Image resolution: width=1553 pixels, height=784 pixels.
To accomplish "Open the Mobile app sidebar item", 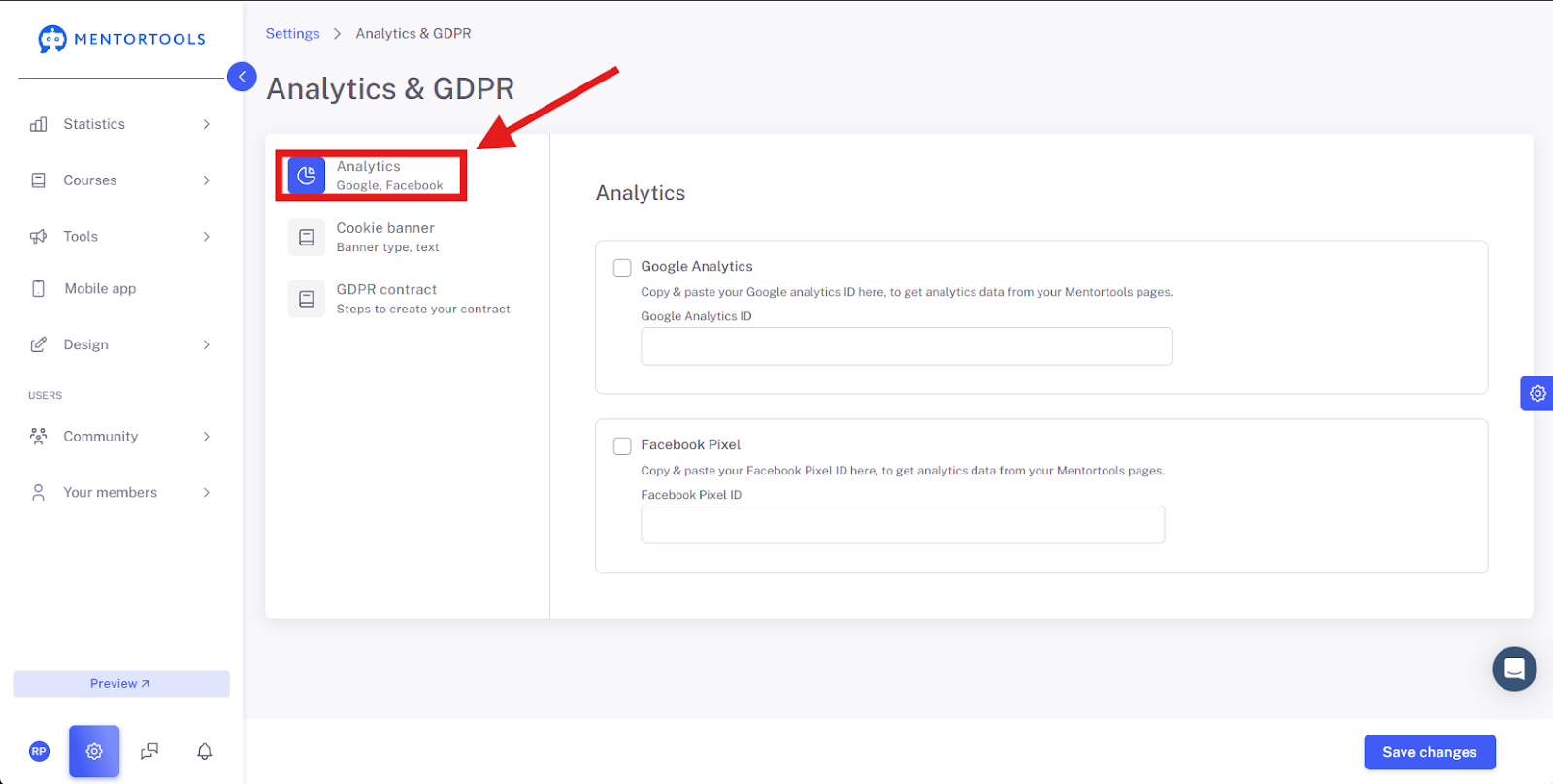I will point(121,289).
